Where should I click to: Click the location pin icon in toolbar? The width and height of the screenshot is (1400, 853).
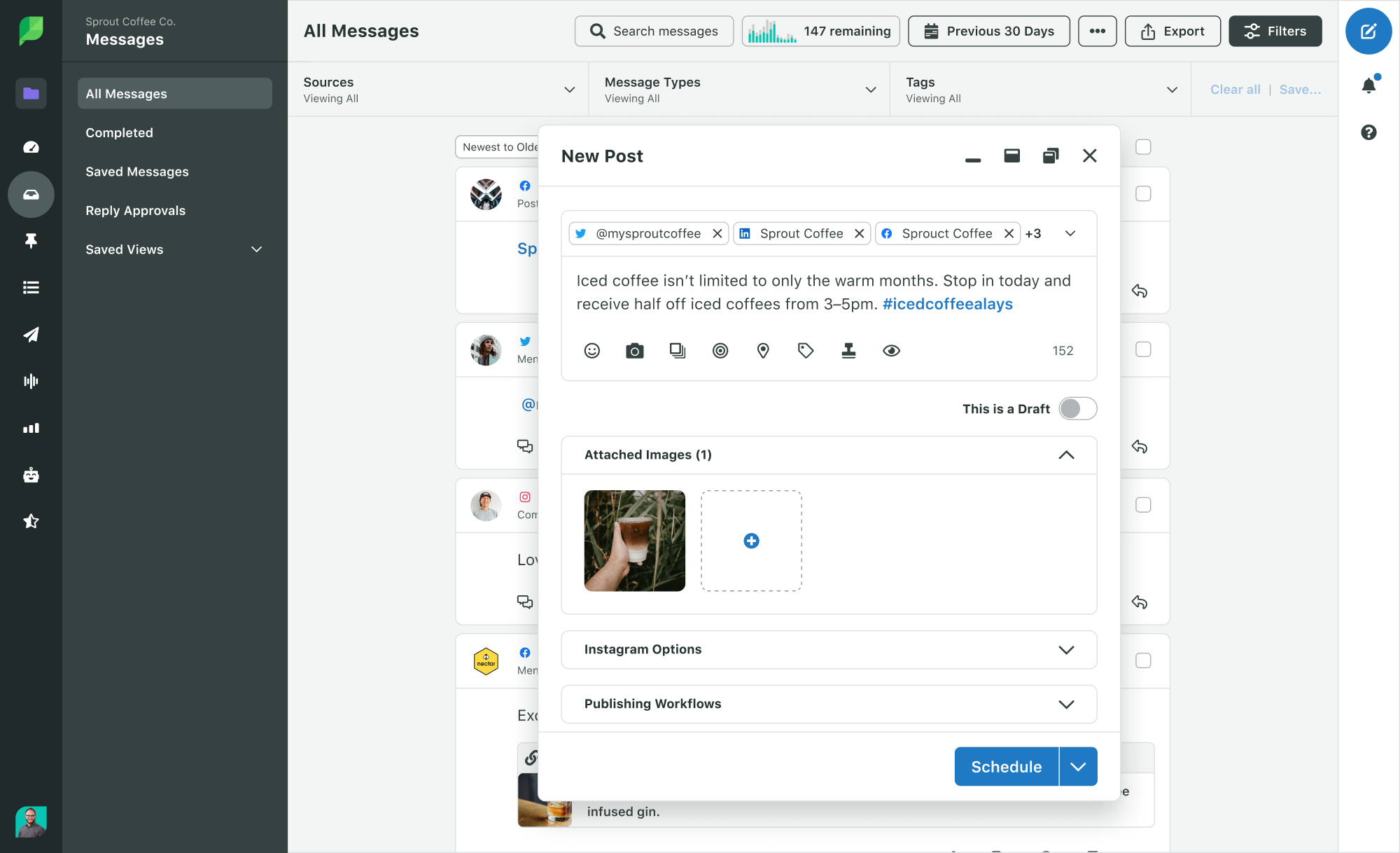[763, 350]
